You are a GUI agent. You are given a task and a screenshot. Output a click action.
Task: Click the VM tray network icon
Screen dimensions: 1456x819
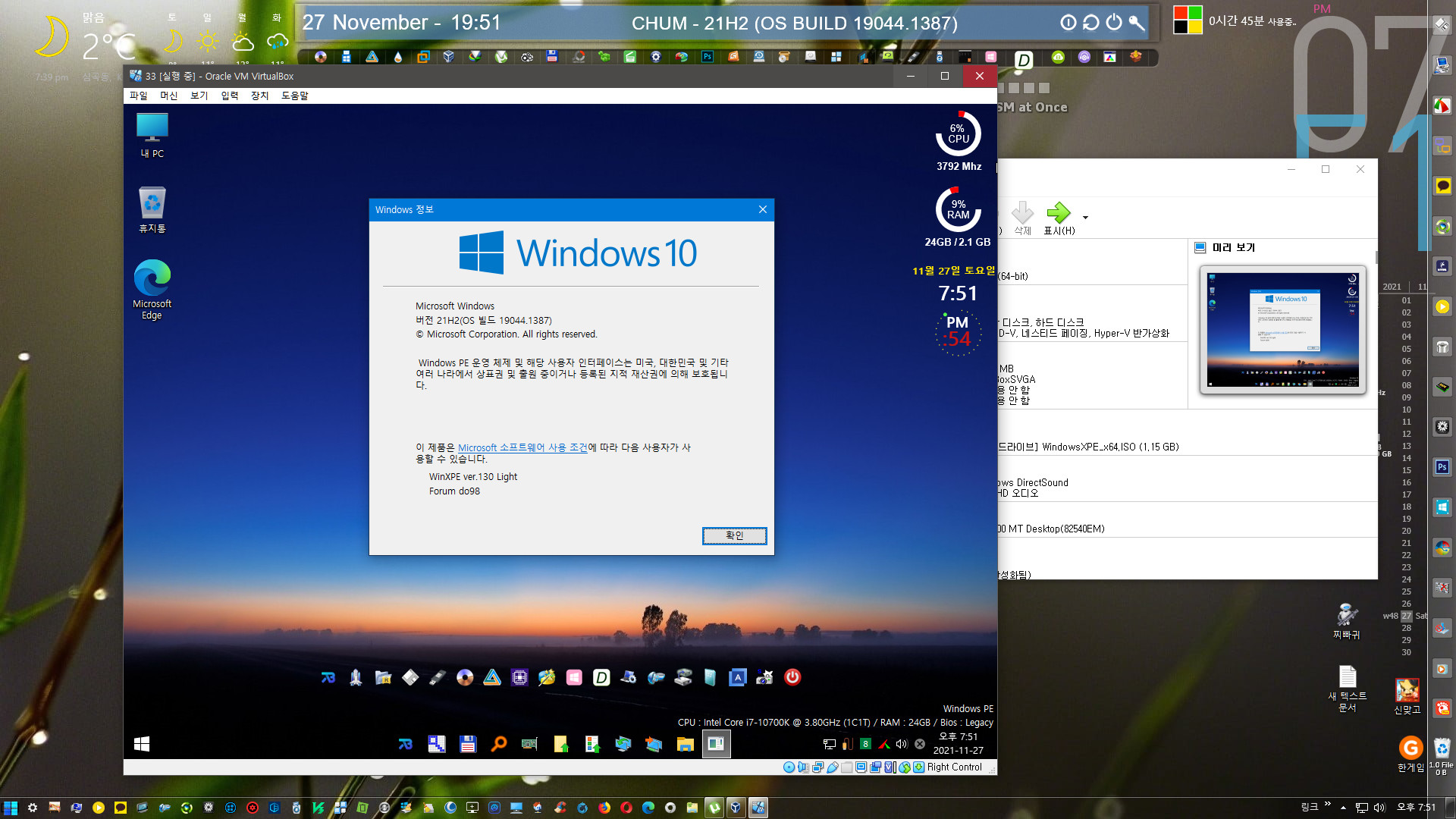pos(830,744)
